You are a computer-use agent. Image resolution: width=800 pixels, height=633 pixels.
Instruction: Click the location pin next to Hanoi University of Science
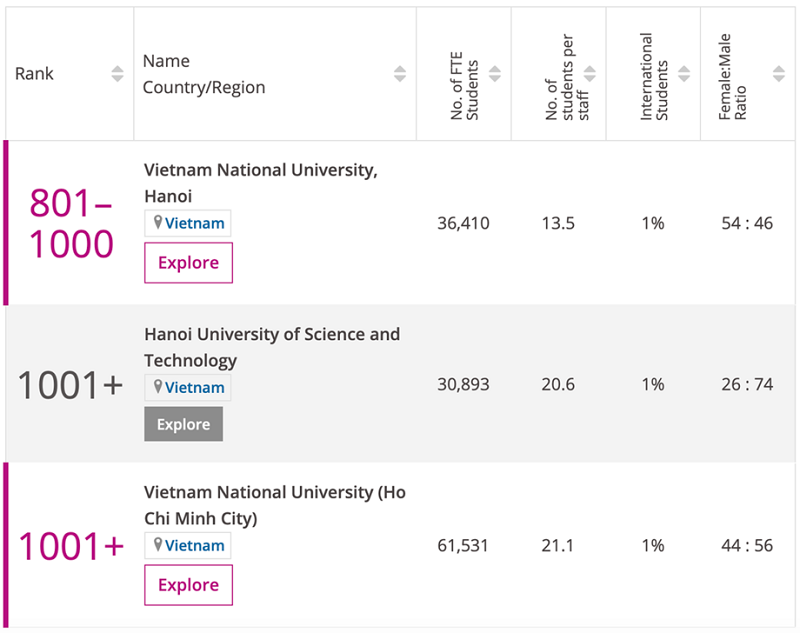pyautogui.click(x=157, y=387)
